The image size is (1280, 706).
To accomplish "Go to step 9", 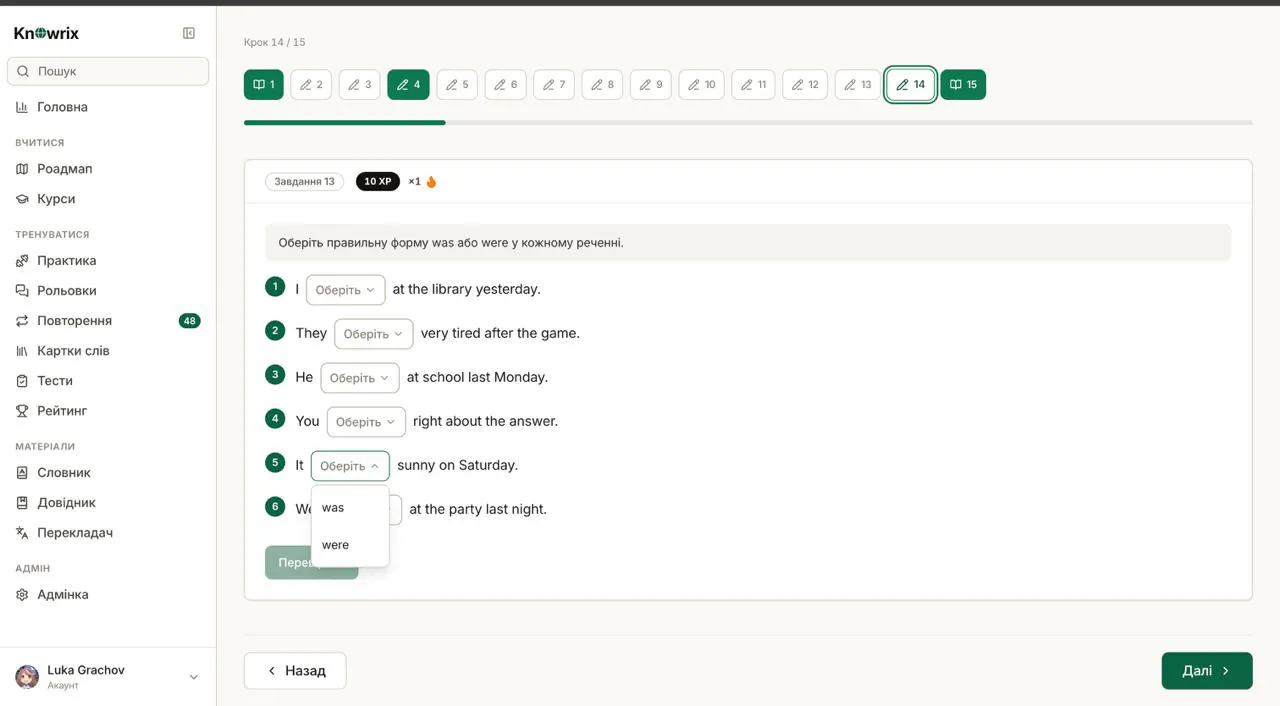I will 651,85.
